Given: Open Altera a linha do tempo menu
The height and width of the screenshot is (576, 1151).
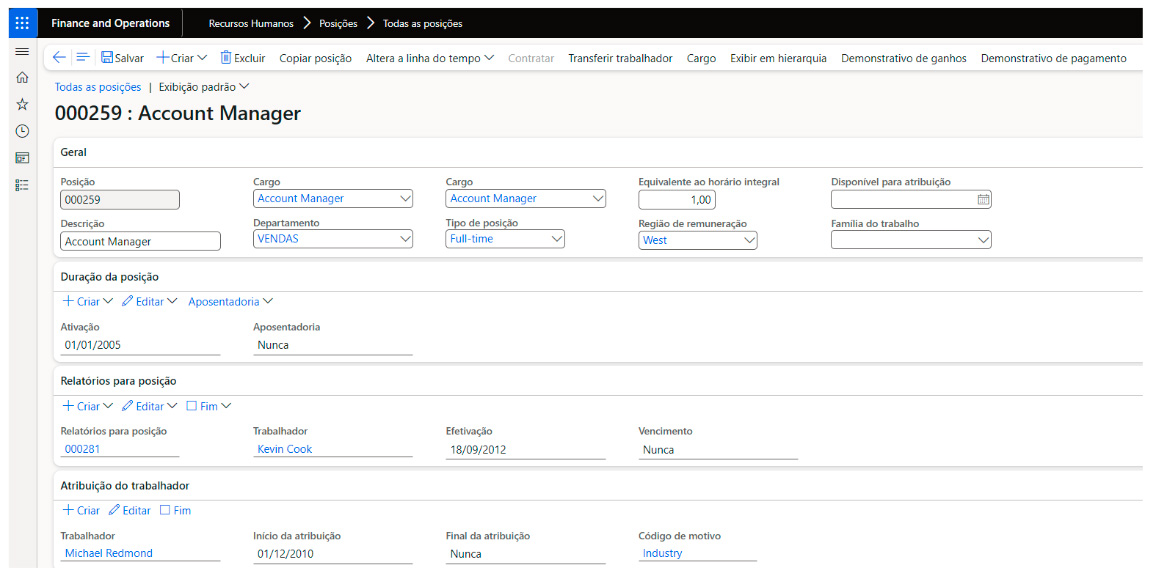Looking at the screenshot, I should pos(429,58).
